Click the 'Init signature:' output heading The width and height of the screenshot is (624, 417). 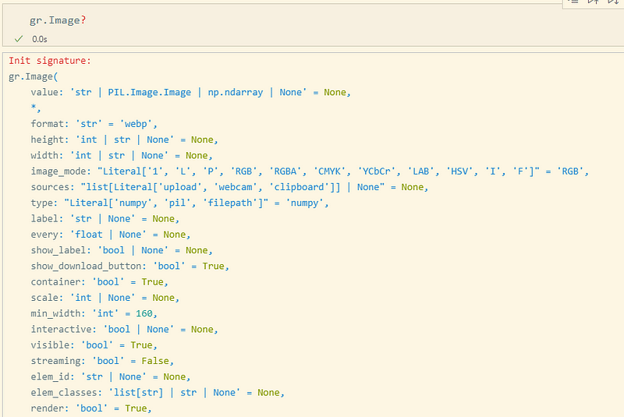point(50,60)
